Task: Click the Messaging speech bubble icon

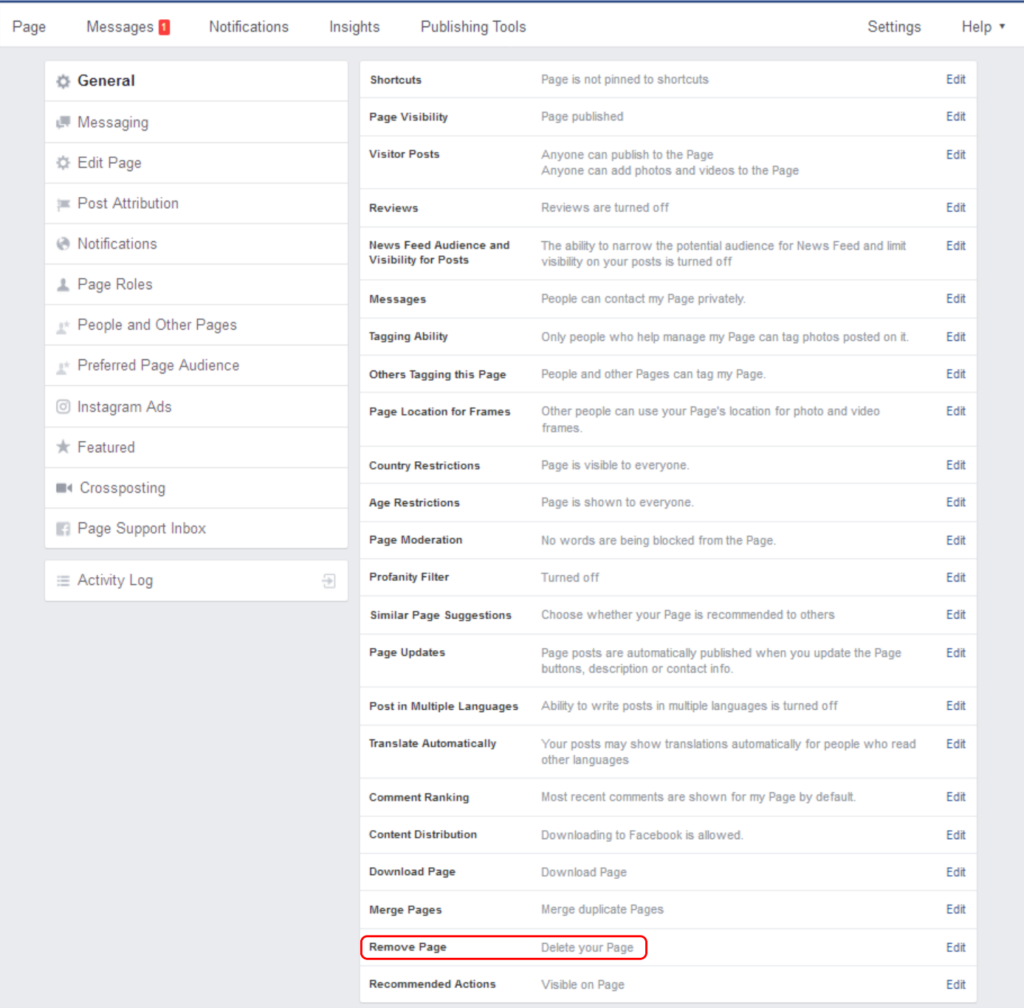Action: [x=63, y=122]
